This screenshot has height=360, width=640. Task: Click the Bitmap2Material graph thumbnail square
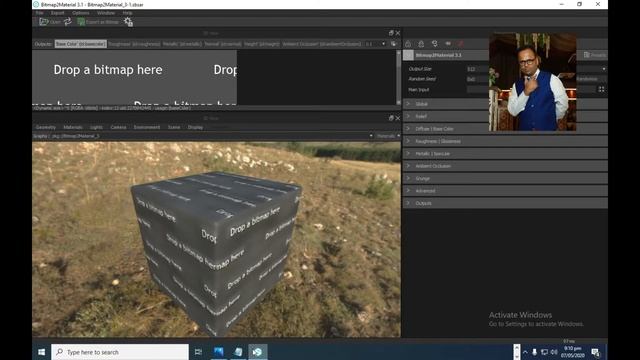pyautogui.click(x=409, y=55)
